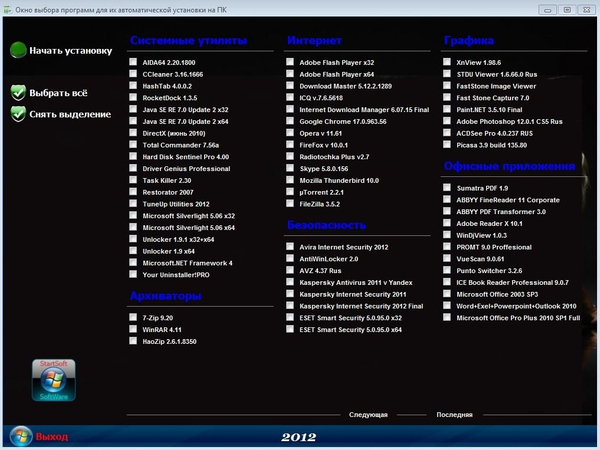Screen dimensions: 600x450
Task: Exit the installer via Выход
Action: pyautogui.click(x=52, y=437)
